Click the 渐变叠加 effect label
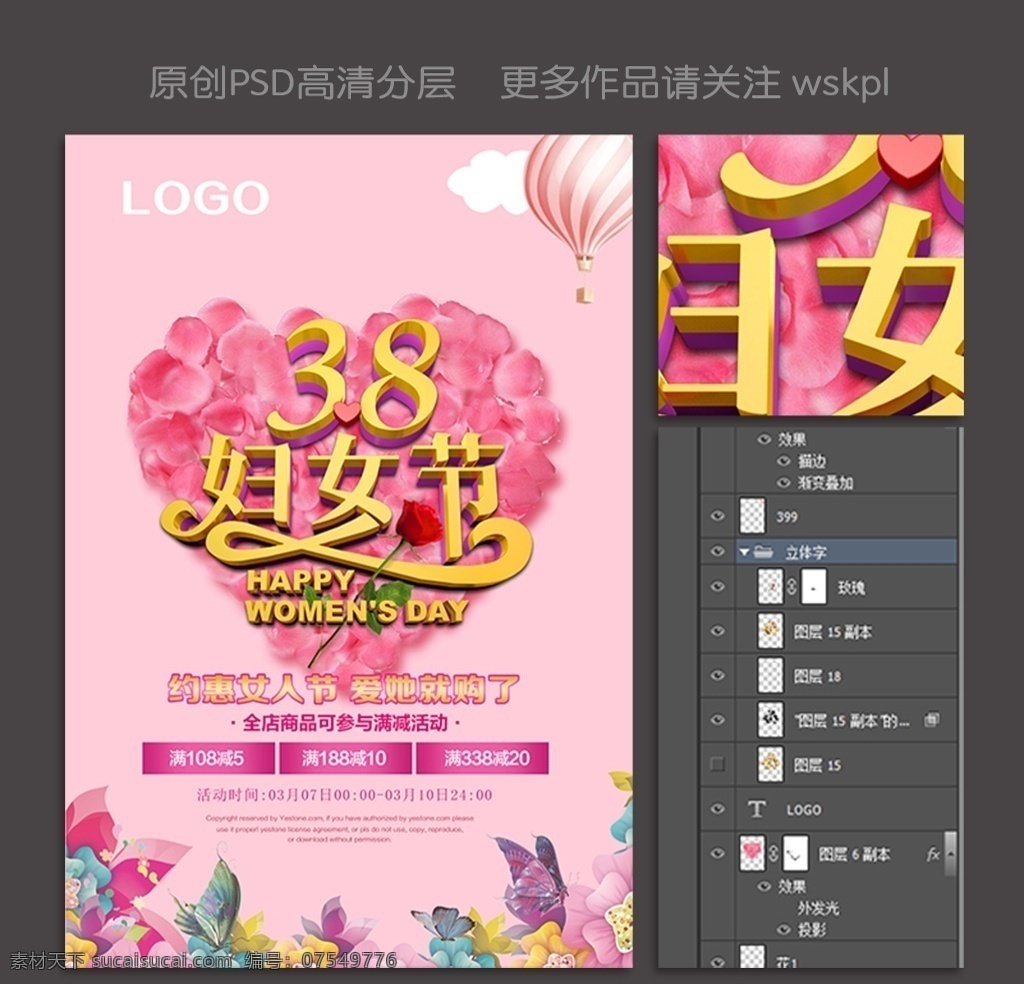1024x984 pixels. pos(825,483)
